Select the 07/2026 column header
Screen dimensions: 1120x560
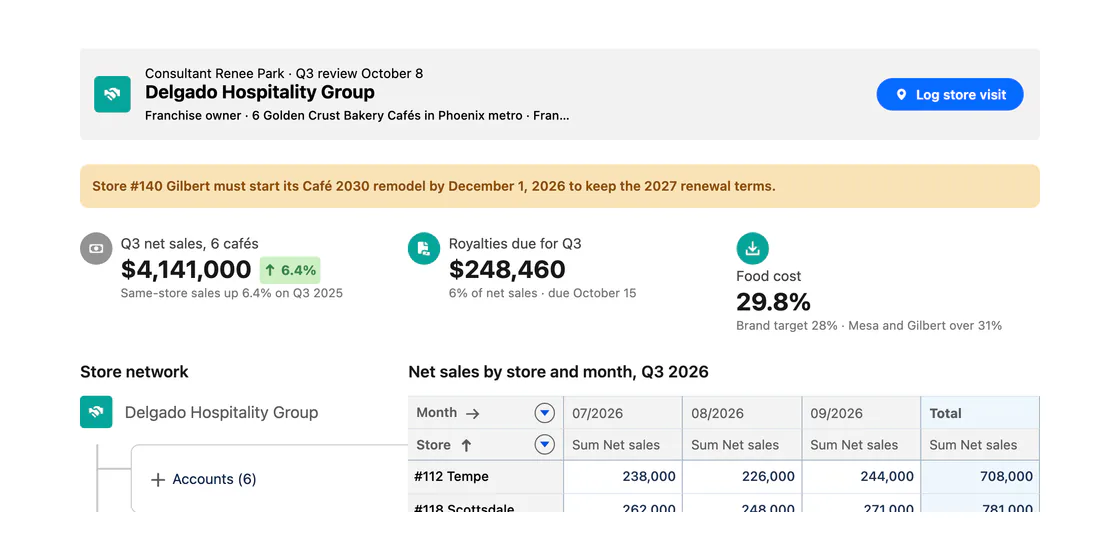point(622,413)
